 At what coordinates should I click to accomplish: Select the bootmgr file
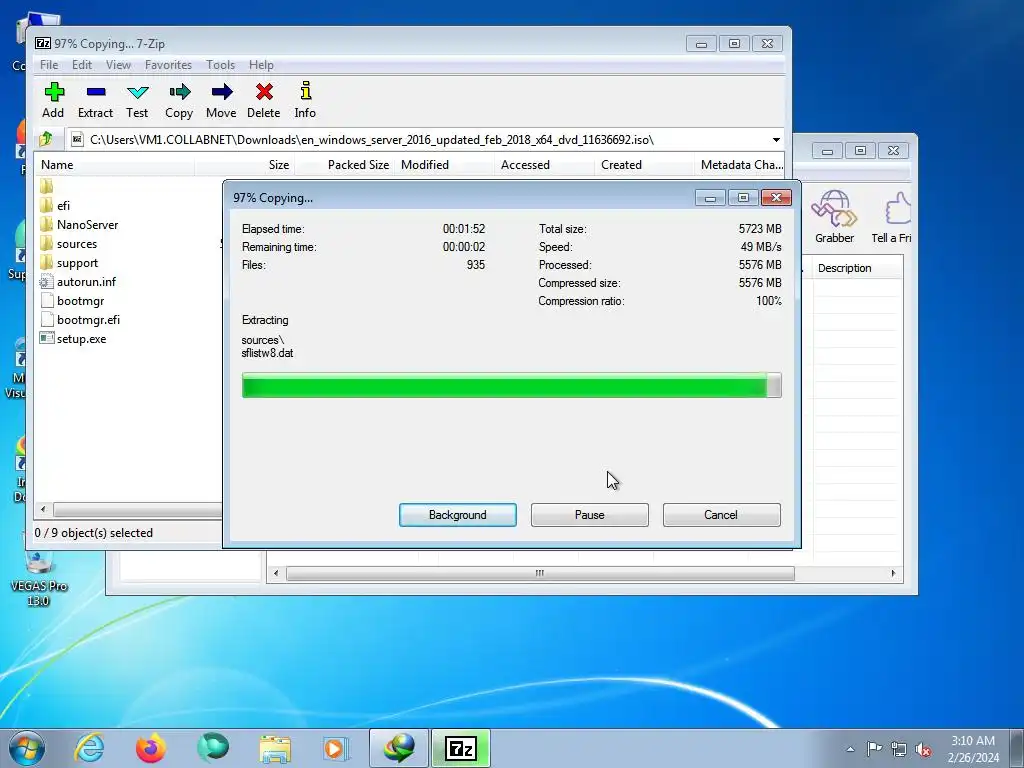(72, 301)
